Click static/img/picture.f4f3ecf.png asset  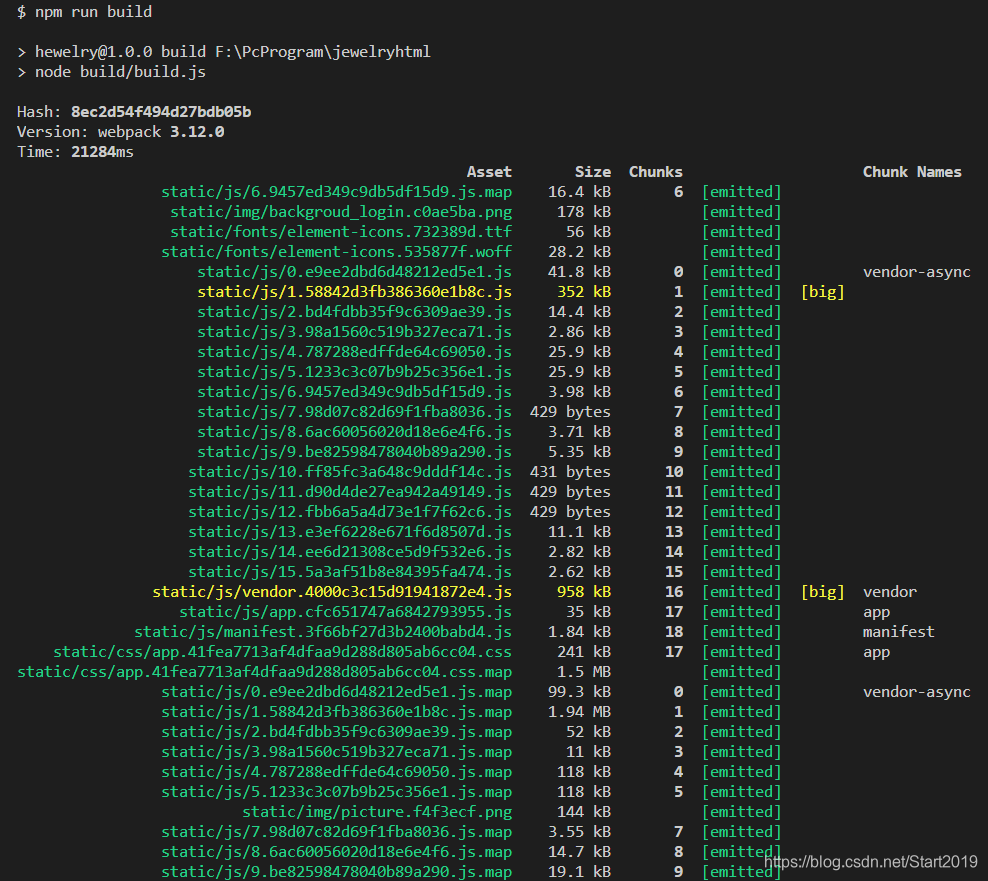click(377, 812)
